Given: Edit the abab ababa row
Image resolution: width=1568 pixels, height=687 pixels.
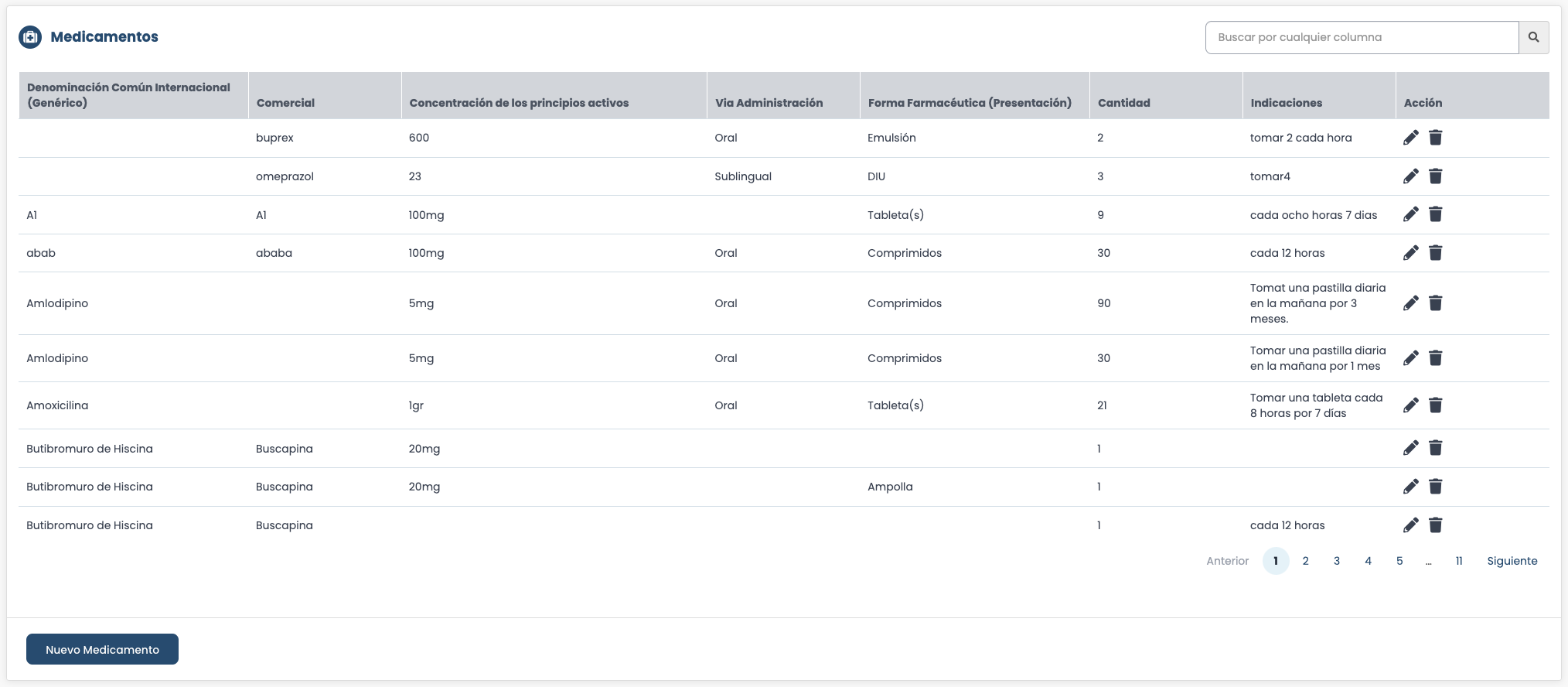Looking at the screenshot, I should point(1411,253).
